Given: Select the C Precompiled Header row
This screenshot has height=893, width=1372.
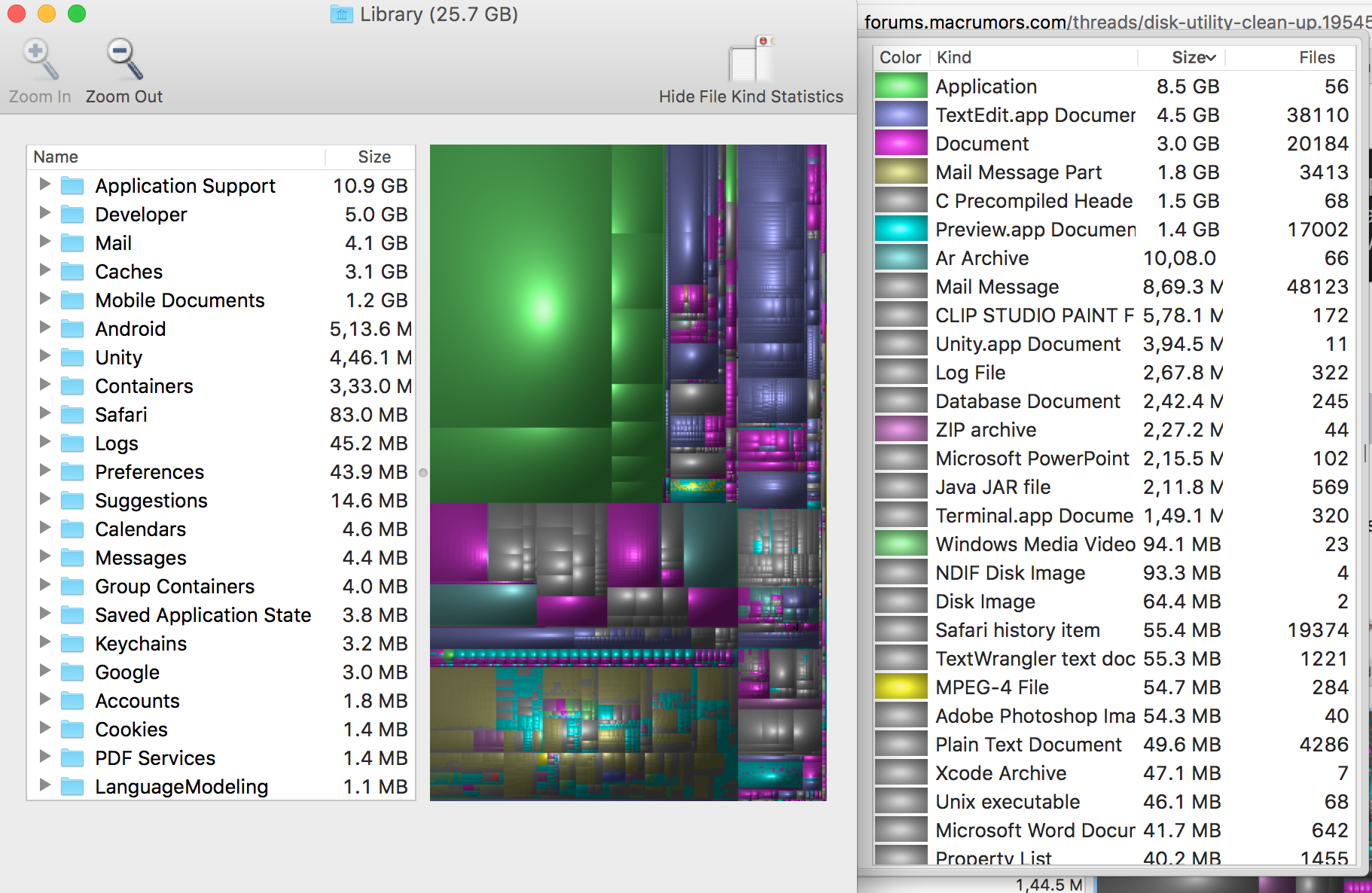Looking at the screenshot, I should [1114, 200].
